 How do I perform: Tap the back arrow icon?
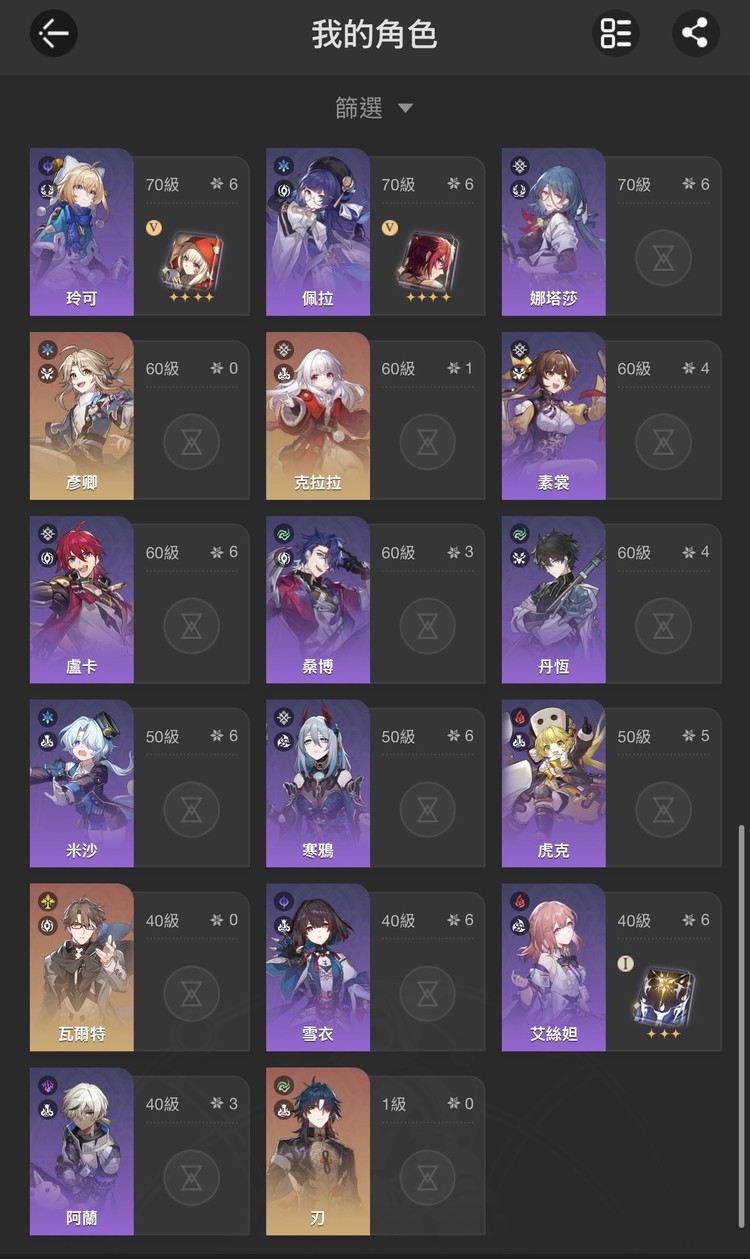(53, 34)
